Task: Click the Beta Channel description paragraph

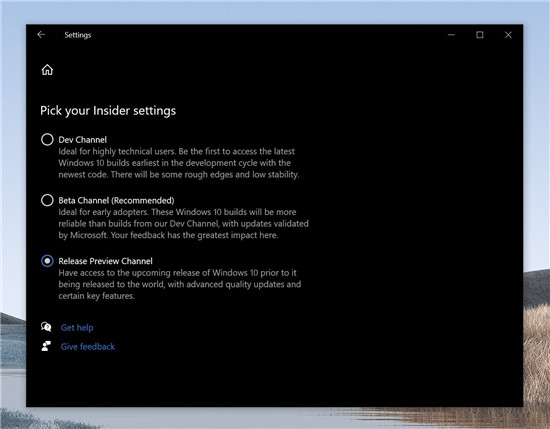Action: point(183,223)
